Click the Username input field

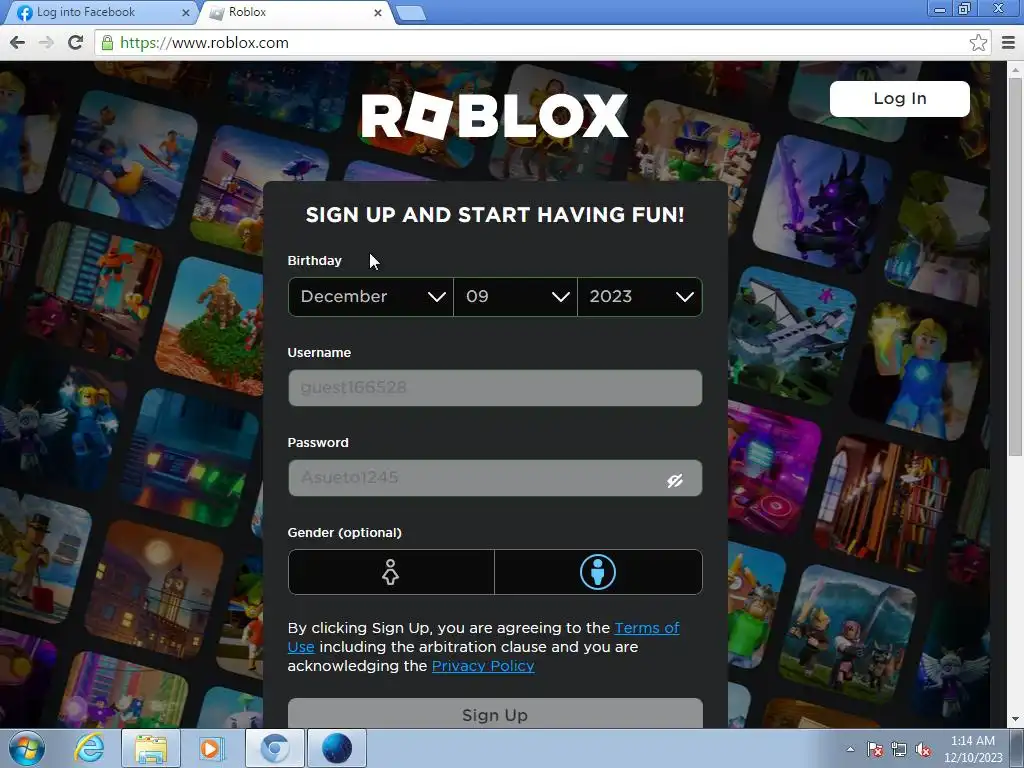click(495, 388)
